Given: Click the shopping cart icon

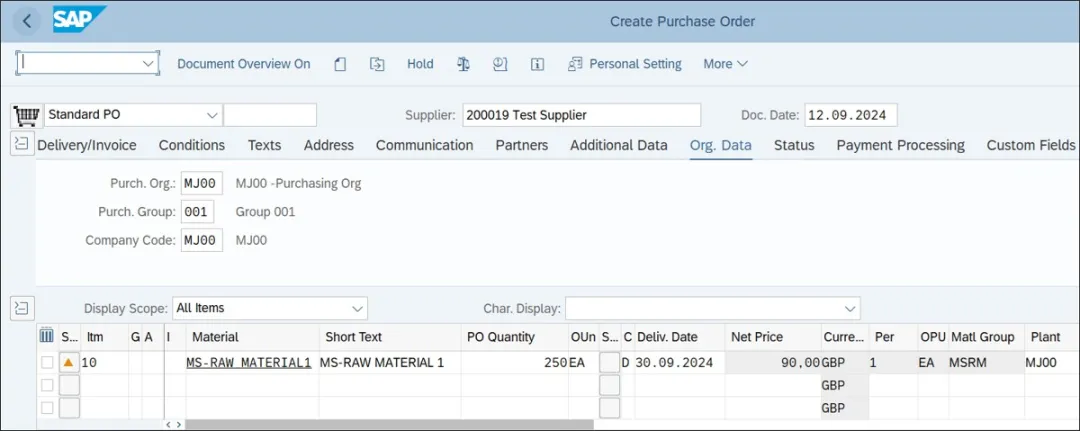Looking at the screenshot, I should tap(25, 116).
